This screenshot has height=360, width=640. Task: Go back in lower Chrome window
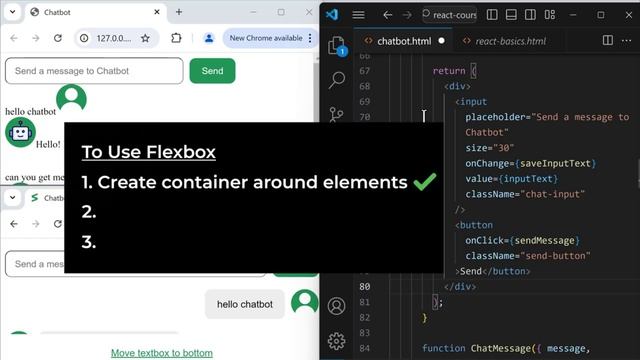(14, 224)
